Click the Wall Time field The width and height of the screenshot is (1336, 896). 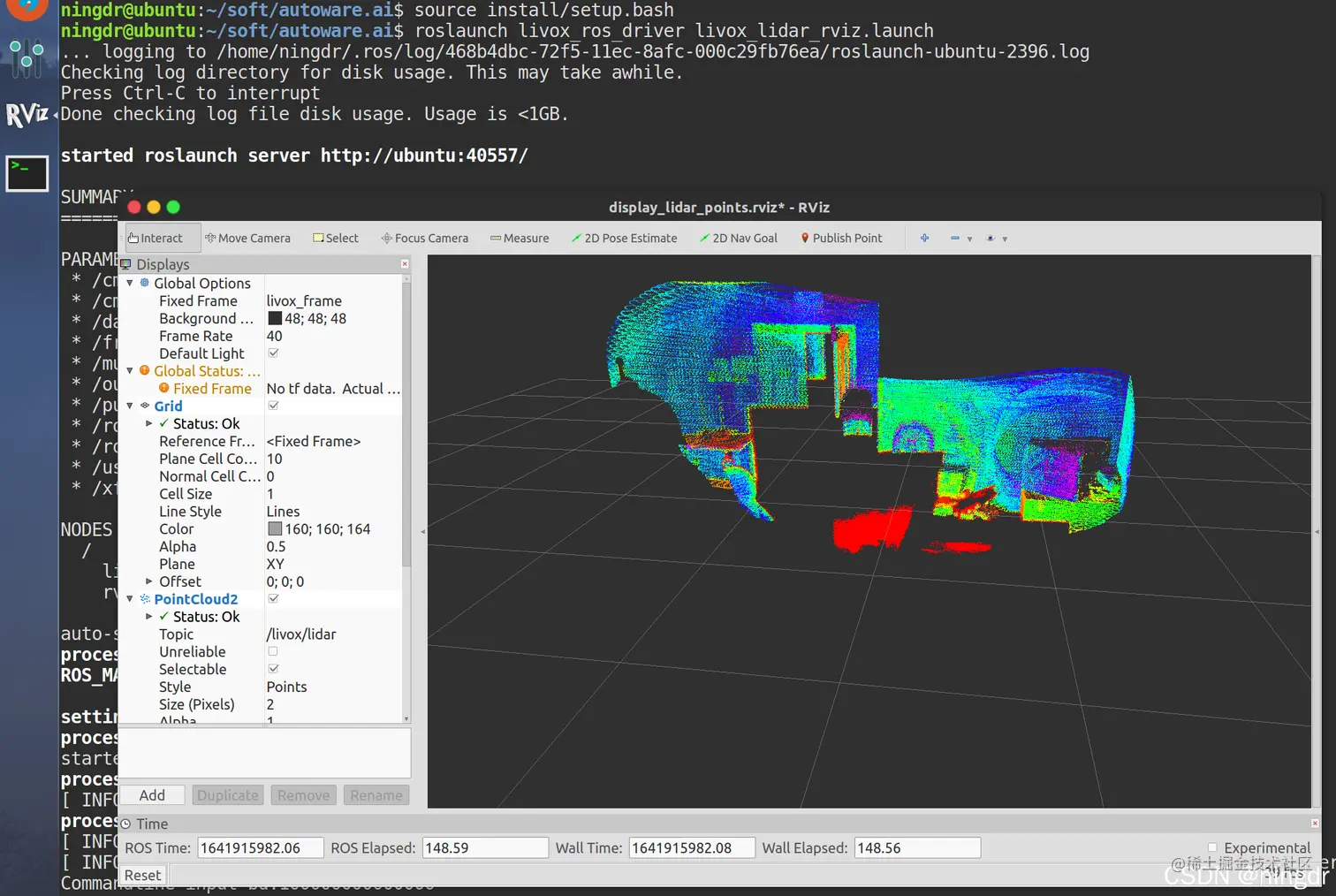pos(691,847)
